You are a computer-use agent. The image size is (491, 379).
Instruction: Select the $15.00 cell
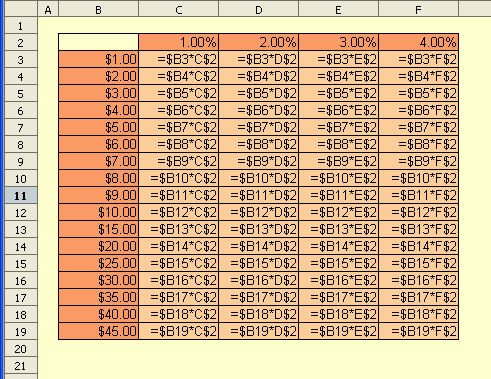point(98,229)
